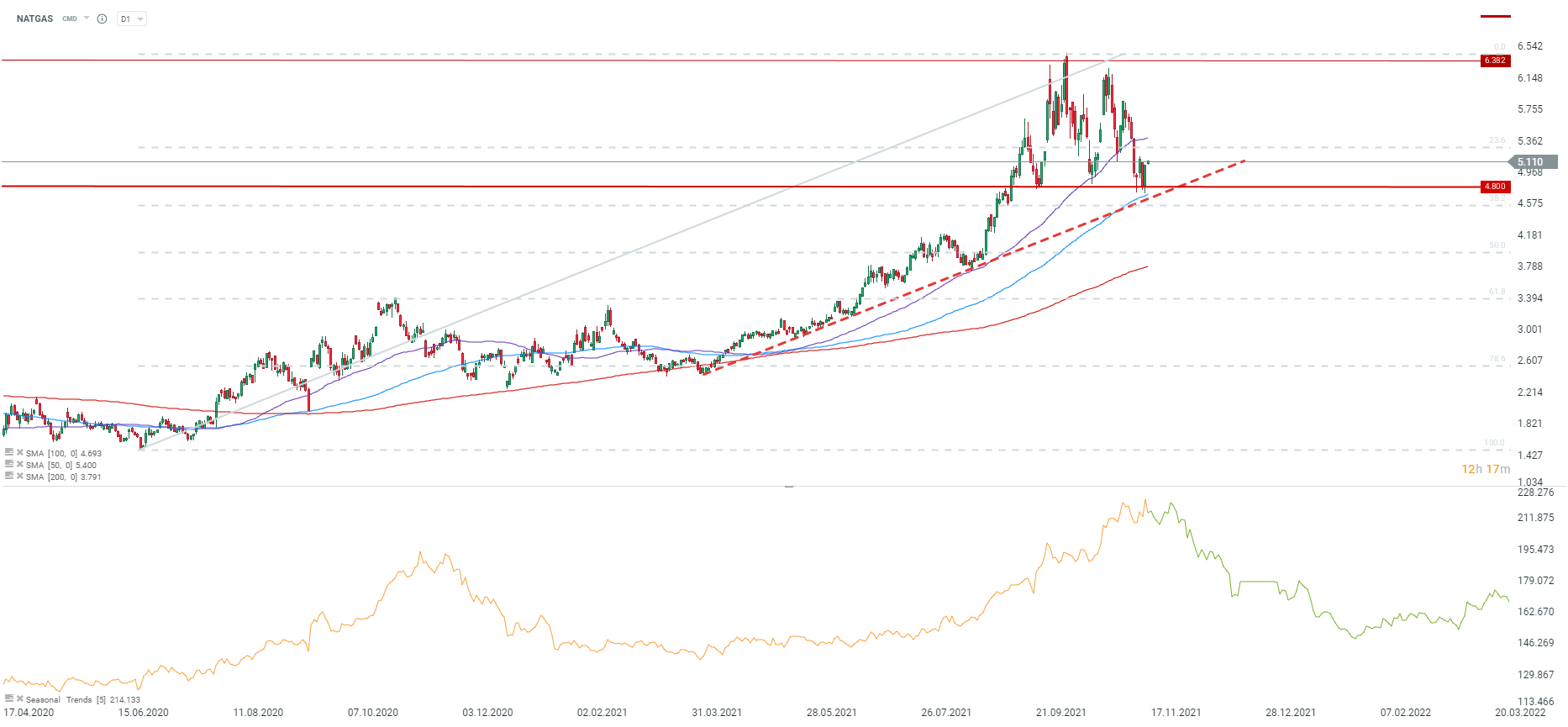Screen dimensions: 1568x727
Task: Click the 61.8 Fibonacci level label
Action: pos(1497,292)
